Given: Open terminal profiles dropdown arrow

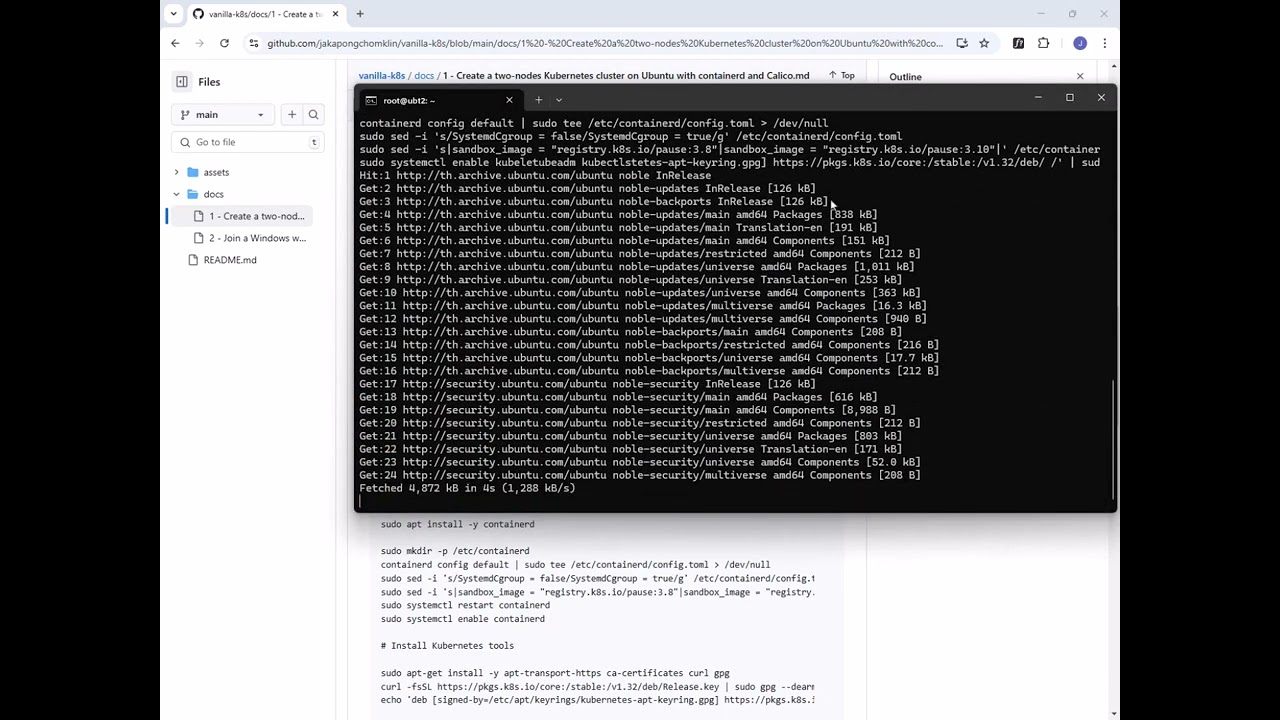Looking at the screenshot, I should coord(559,100).
